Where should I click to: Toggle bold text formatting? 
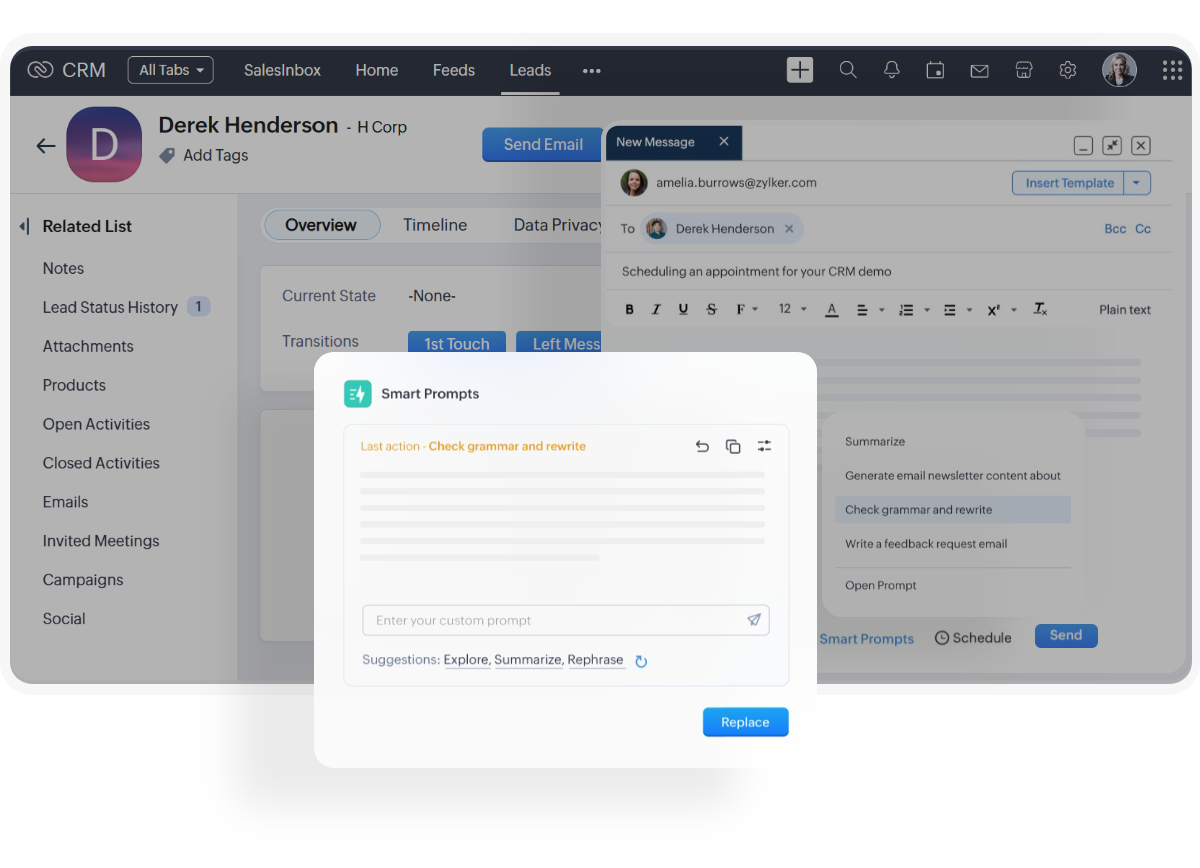point(629,310)
